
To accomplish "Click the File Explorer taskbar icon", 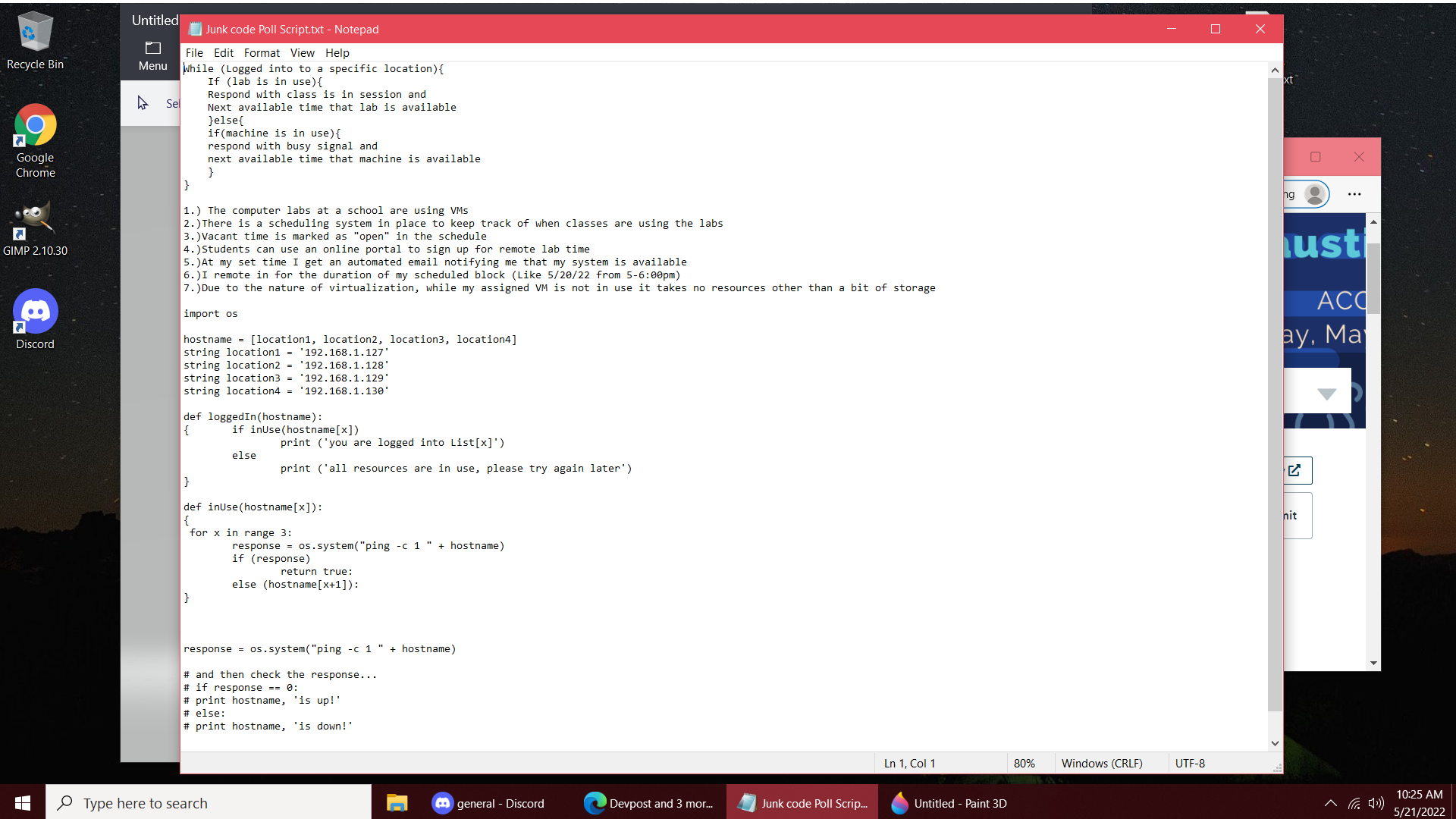I will coord(397,803).
